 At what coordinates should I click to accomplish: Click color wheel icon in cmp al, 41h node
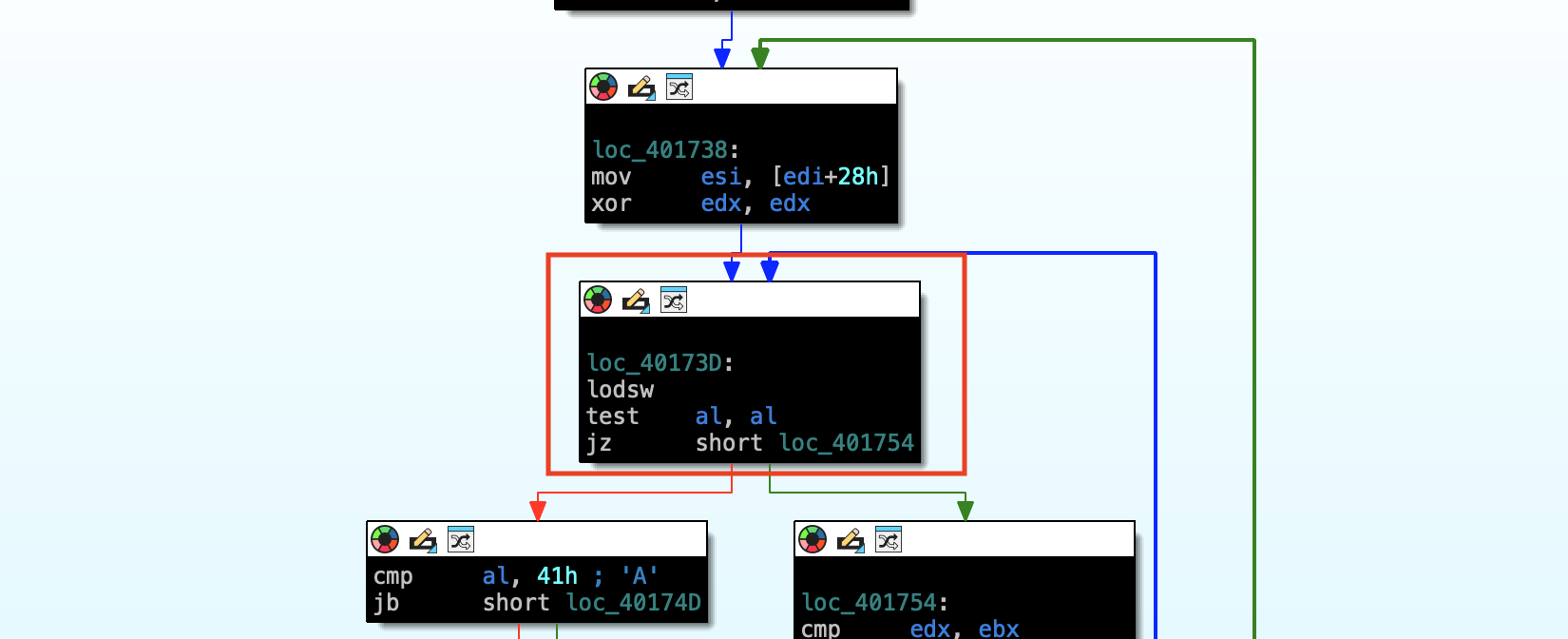(385, 540)
